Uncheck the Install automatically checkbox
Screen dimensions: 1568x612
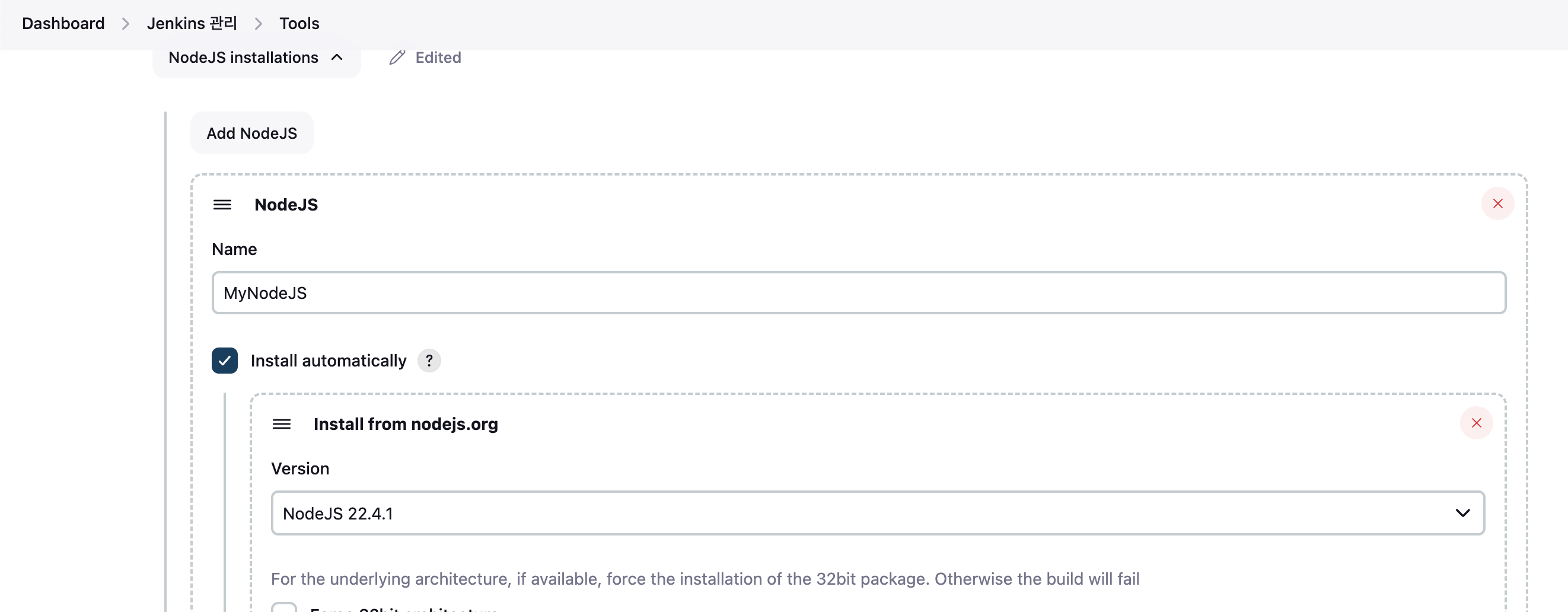point(225,361)
